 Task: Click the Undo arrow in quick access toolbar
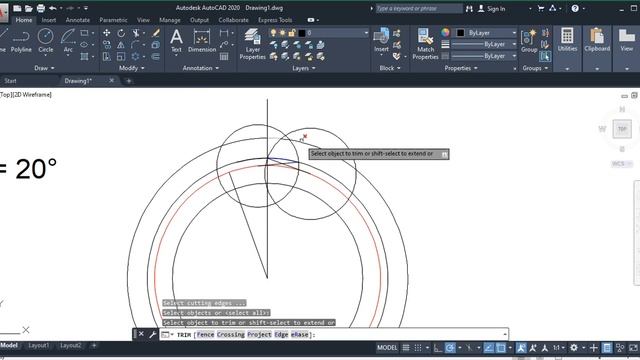point(53,8)
